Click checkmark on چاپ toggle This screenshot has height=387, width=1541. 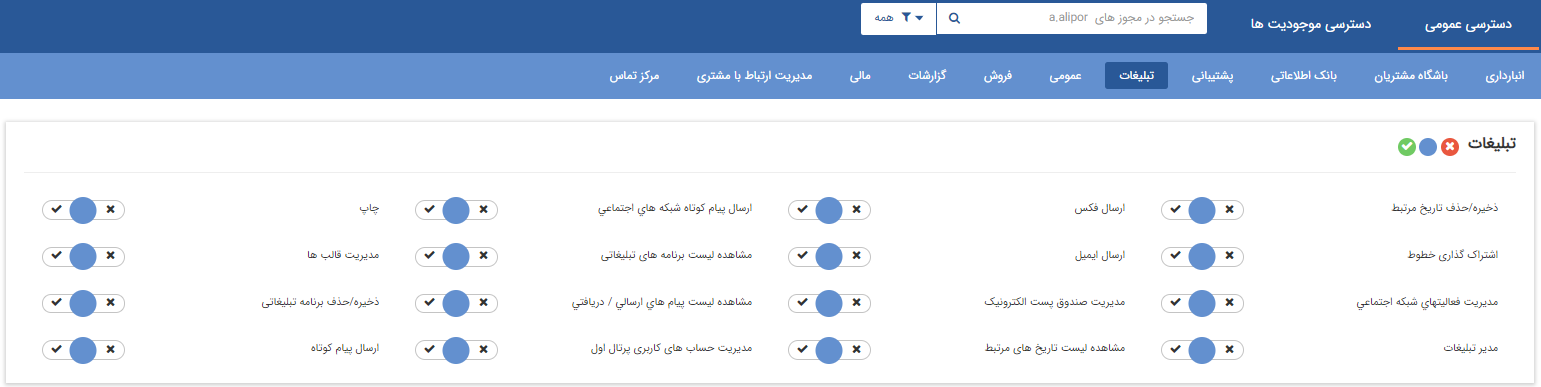56,209
